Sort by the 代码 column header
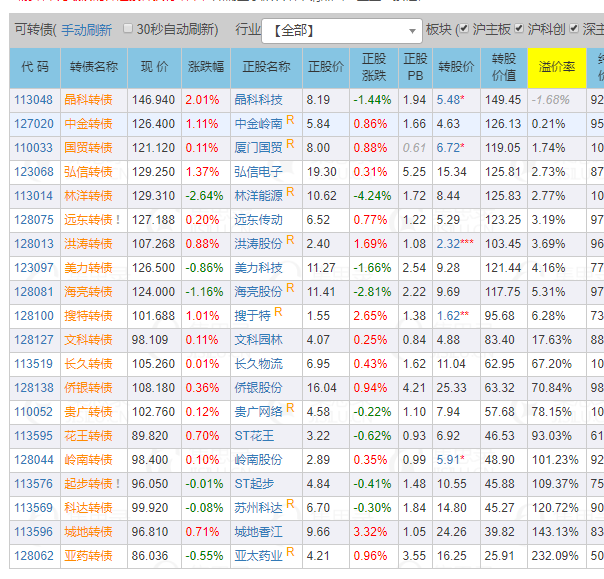604x579 pixels. pyautogui.click(x=35, y=67)
